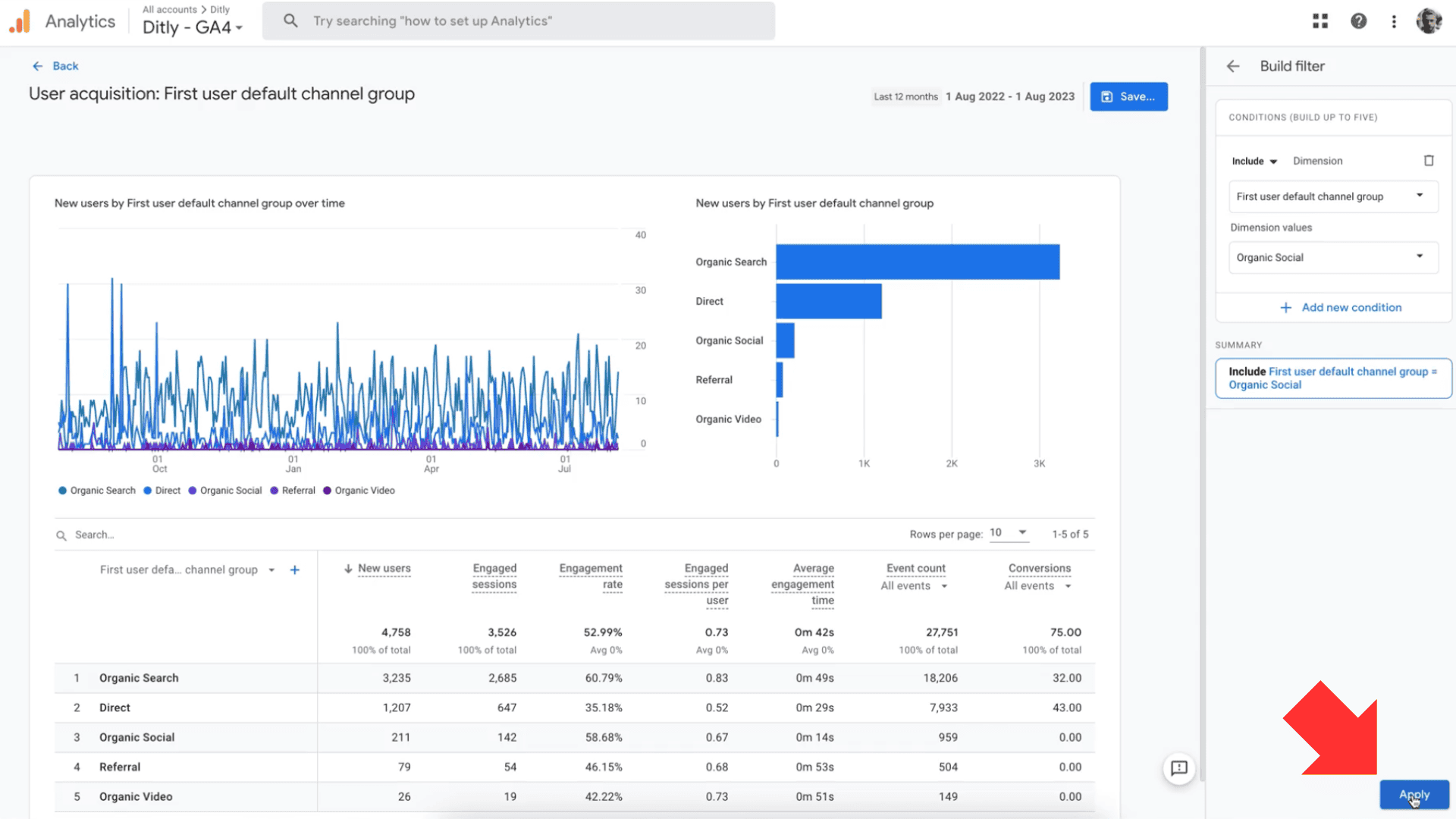This screenshot has width=1456, height=819.
Task: Click the 4,758 total new users value
Action: [396, 632]
